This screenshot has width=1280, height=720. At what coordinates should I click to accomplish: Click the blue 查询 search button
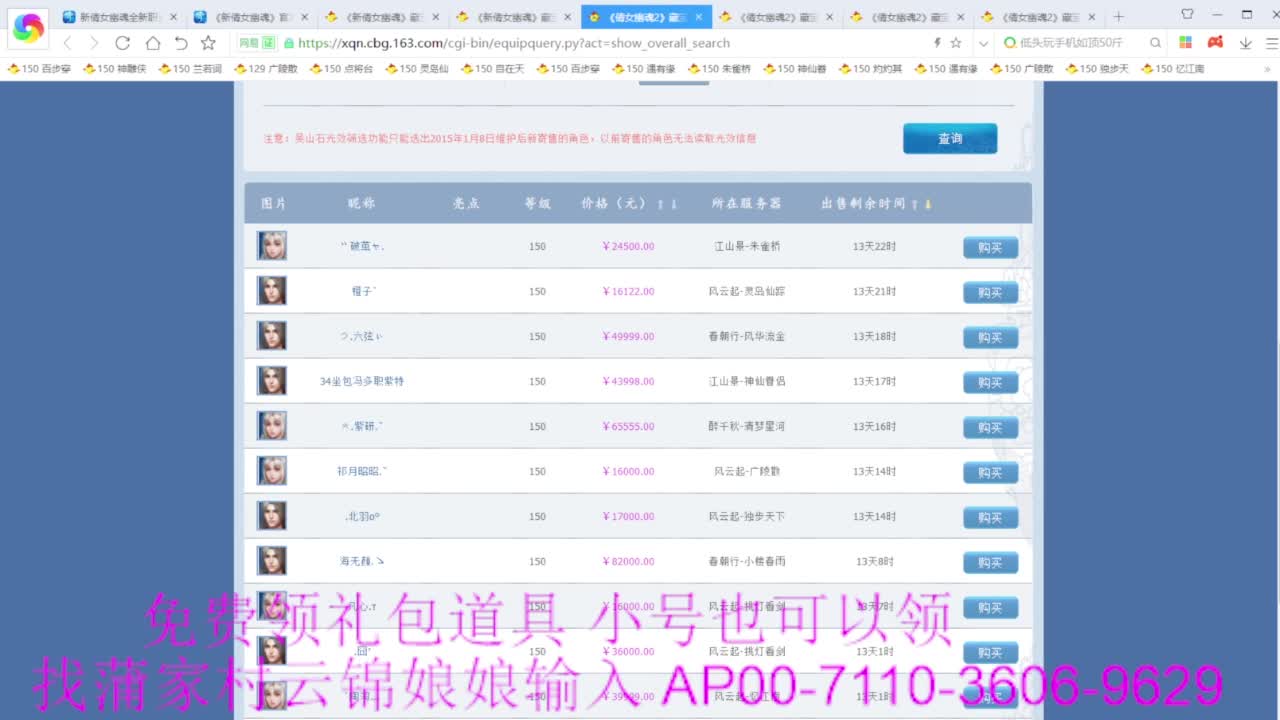tap(950, 139)
